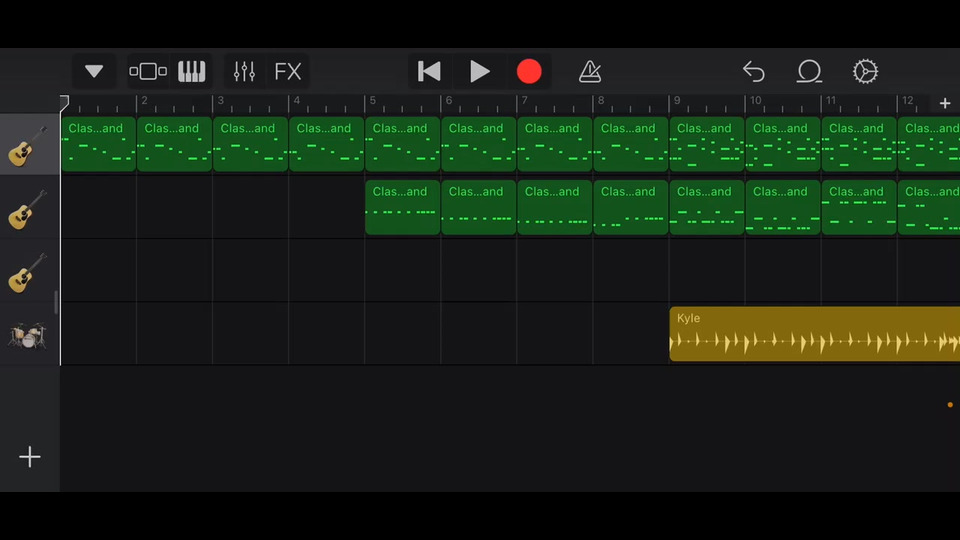Select the third acoustic guitar track header
The image size is (960, 540).
(x=29, y=272)
